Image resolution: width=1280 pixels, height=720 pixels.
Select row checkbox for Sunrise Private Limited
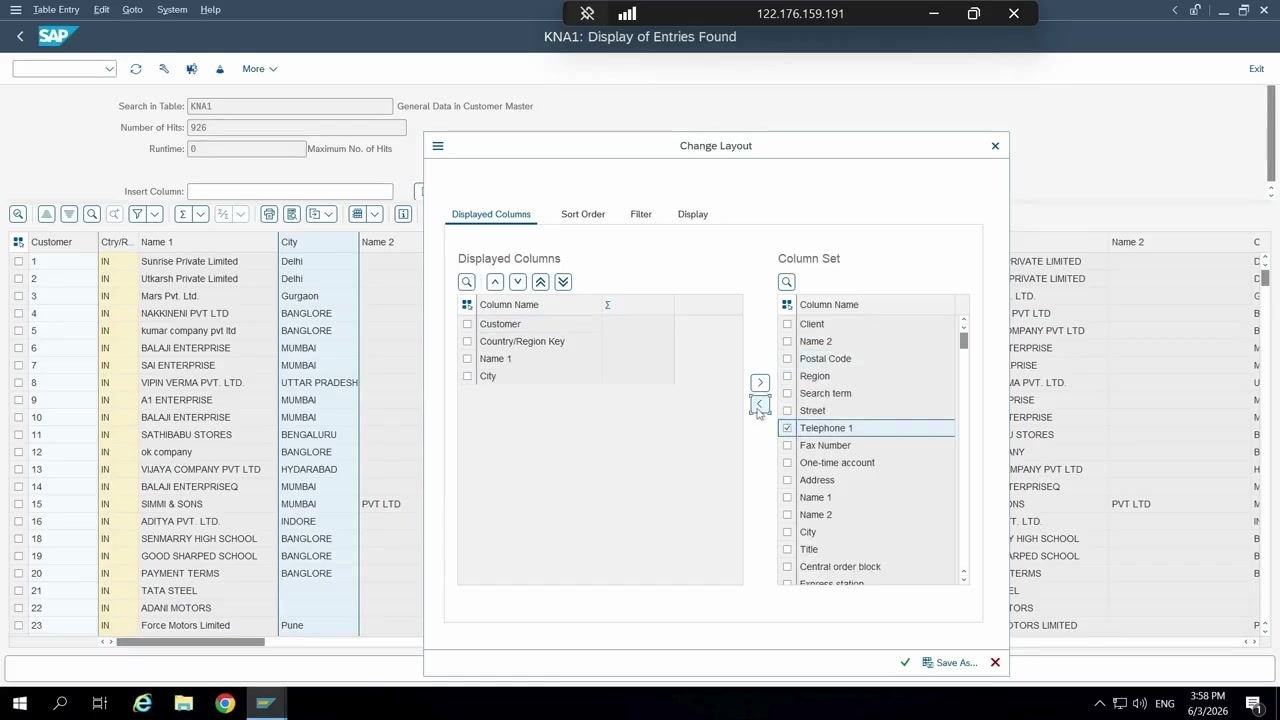click(18, 261)
